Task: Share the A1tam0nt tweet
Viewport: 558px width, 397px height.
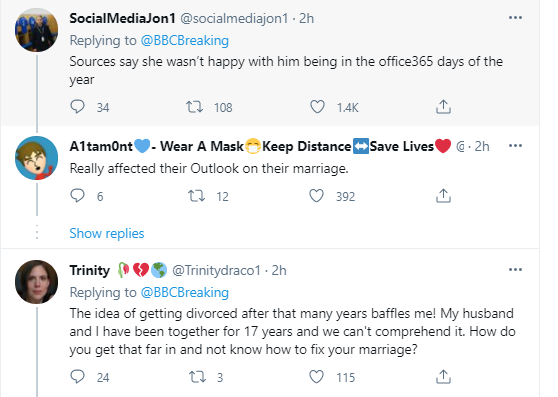Action: coord(443,196)
